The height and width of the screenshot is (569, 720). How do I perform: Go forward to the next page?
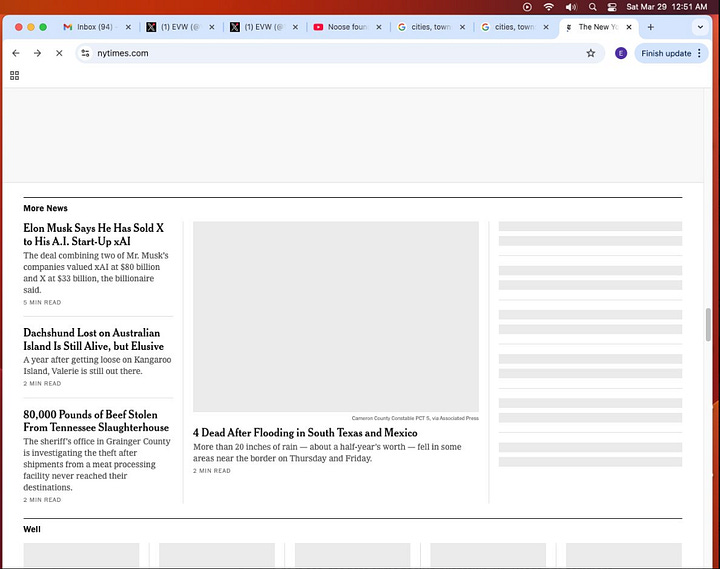click(x=38, y=53)
